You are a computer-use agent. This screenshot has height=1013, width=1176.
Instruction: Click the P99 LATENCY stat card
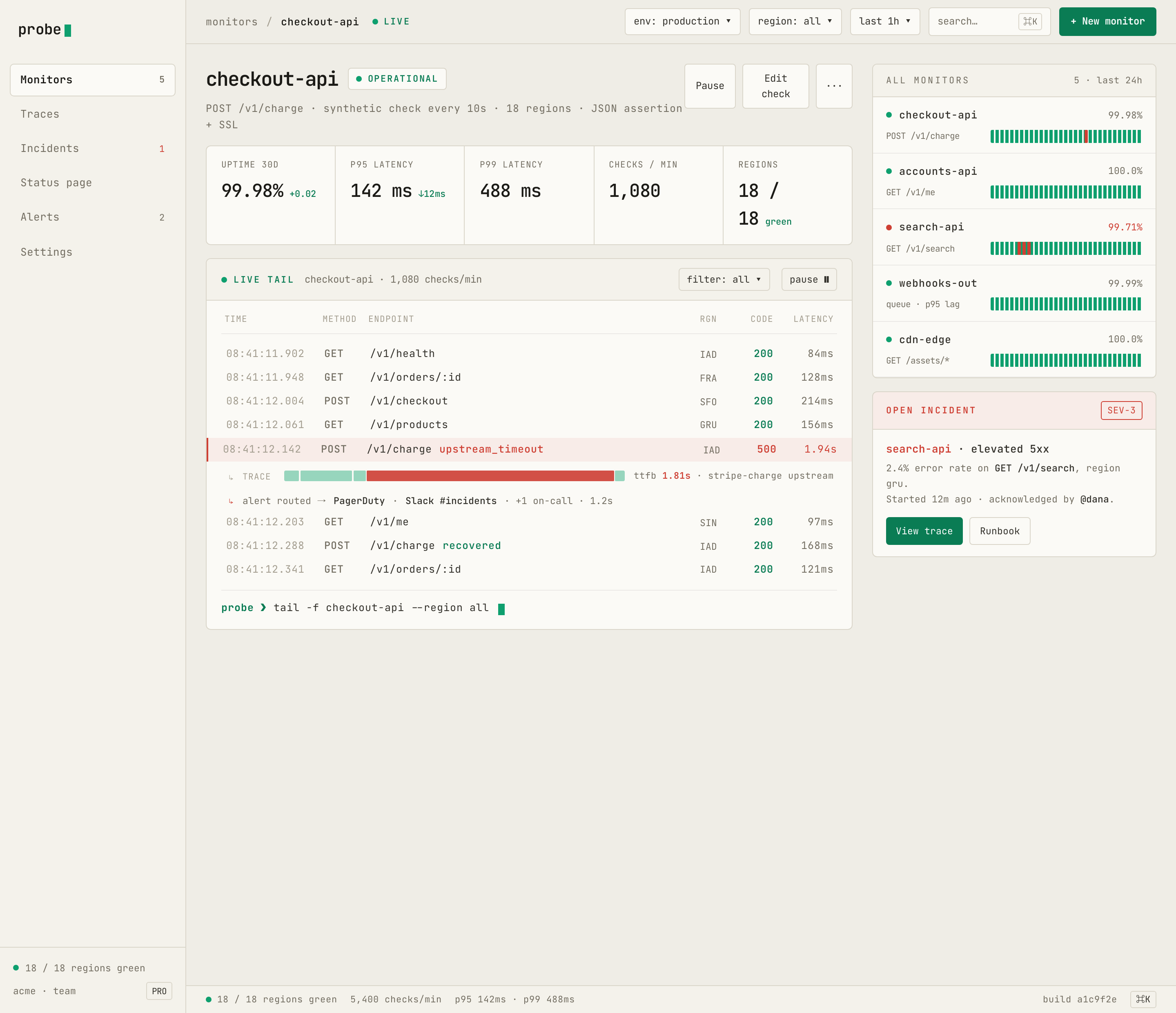click(x=529, y=195)
